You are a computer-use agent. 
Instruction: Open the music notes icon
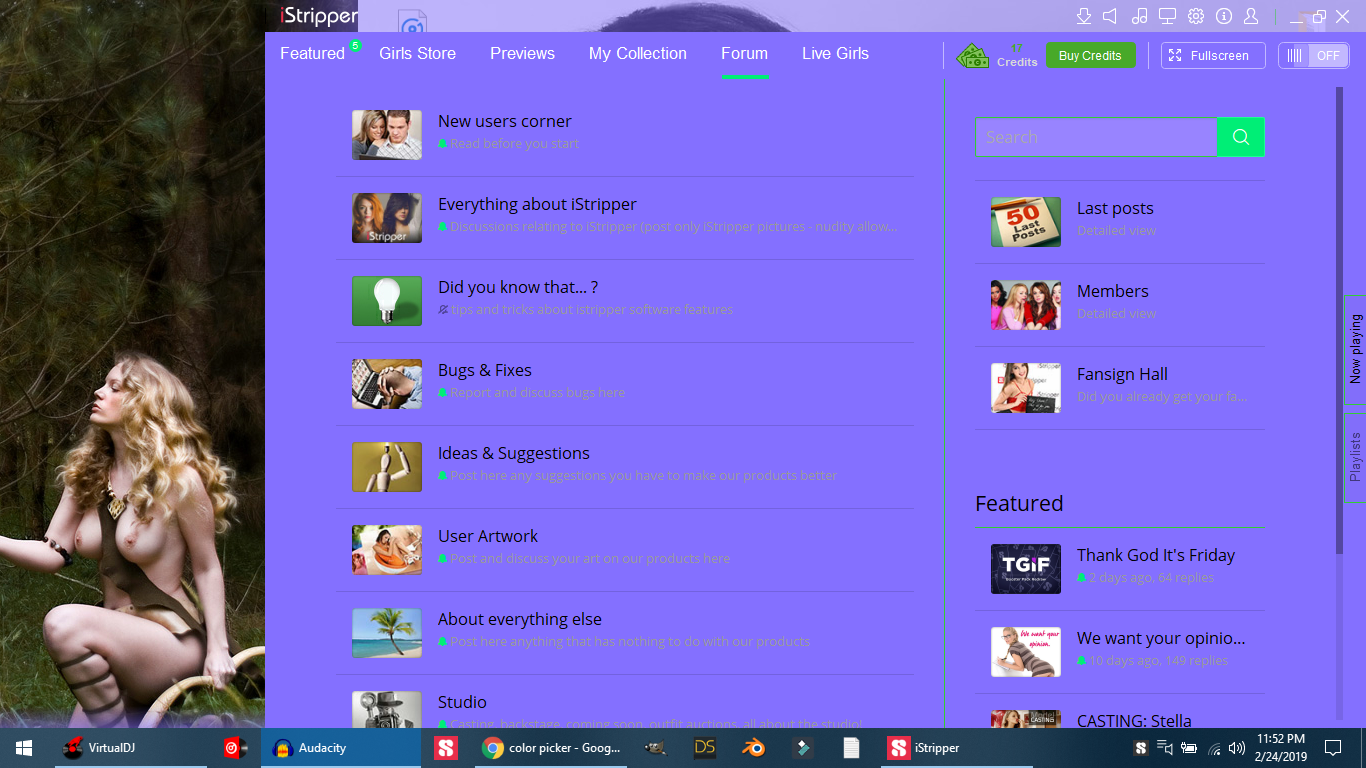click(1139, 16)
